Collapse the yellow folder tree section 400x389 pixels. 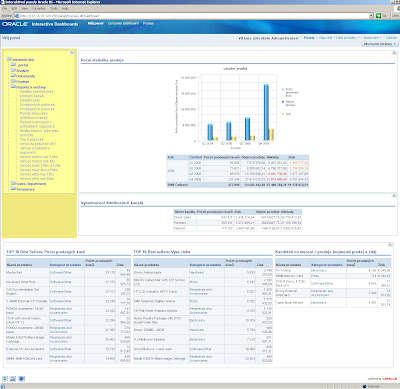[x=72, y=53]
